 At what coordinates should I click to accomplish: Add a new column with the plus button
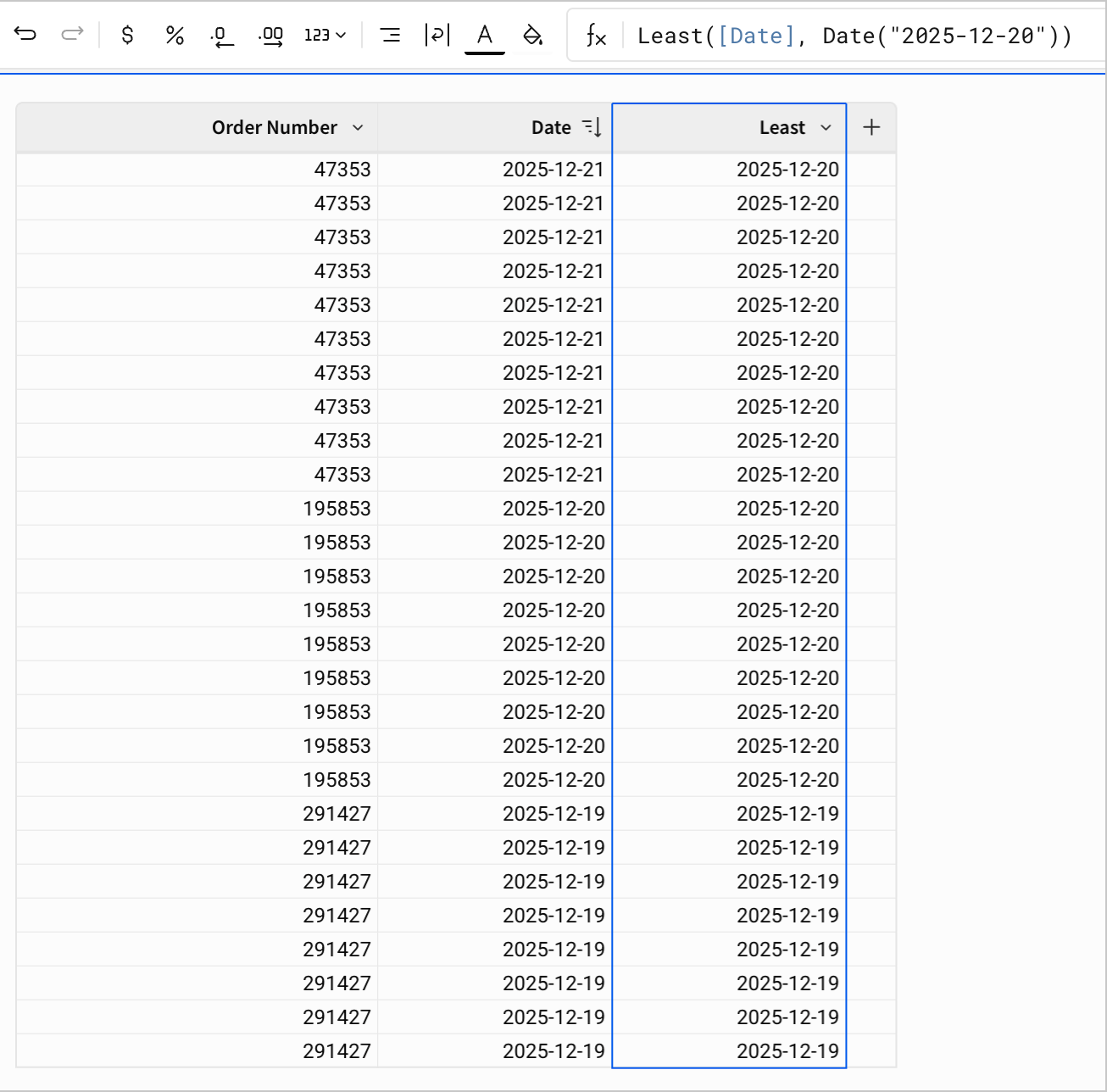click(871, 126)
